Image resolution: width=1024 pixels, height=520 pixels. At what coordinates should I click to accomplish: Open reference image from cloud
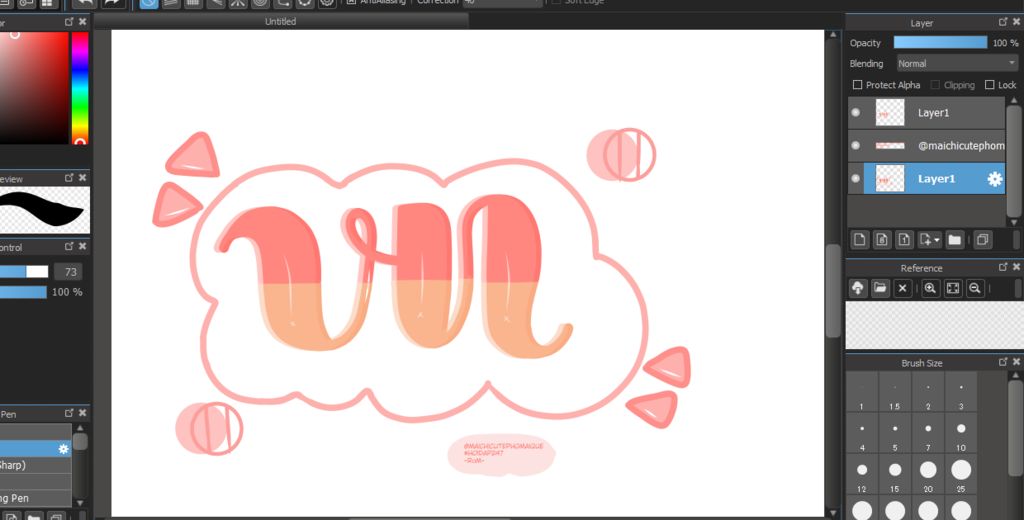[858, 288]
